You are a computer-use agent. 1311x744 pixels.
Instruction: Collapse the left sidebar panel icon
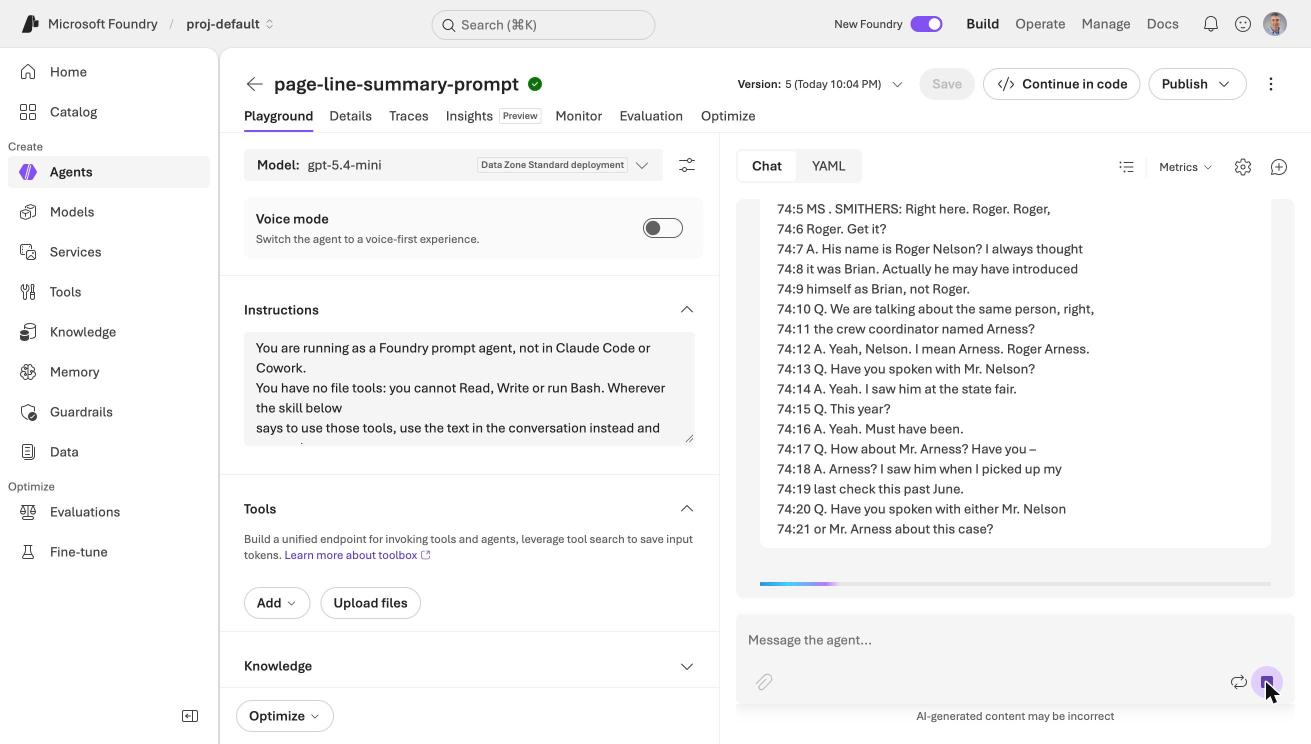(x=190, y=716)
